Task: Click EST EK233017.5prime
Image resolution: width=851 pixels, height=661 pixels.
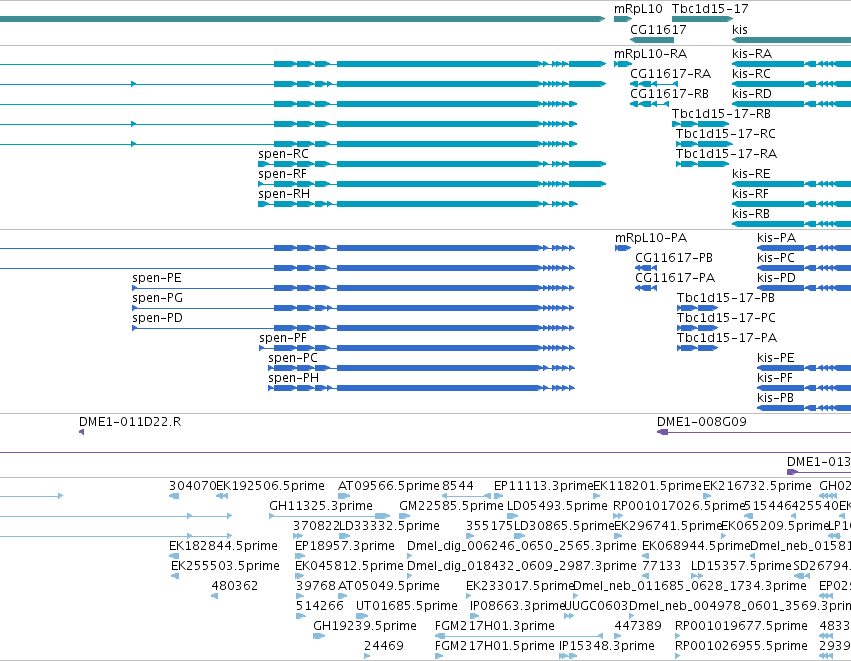Action: tap(520, 587)
